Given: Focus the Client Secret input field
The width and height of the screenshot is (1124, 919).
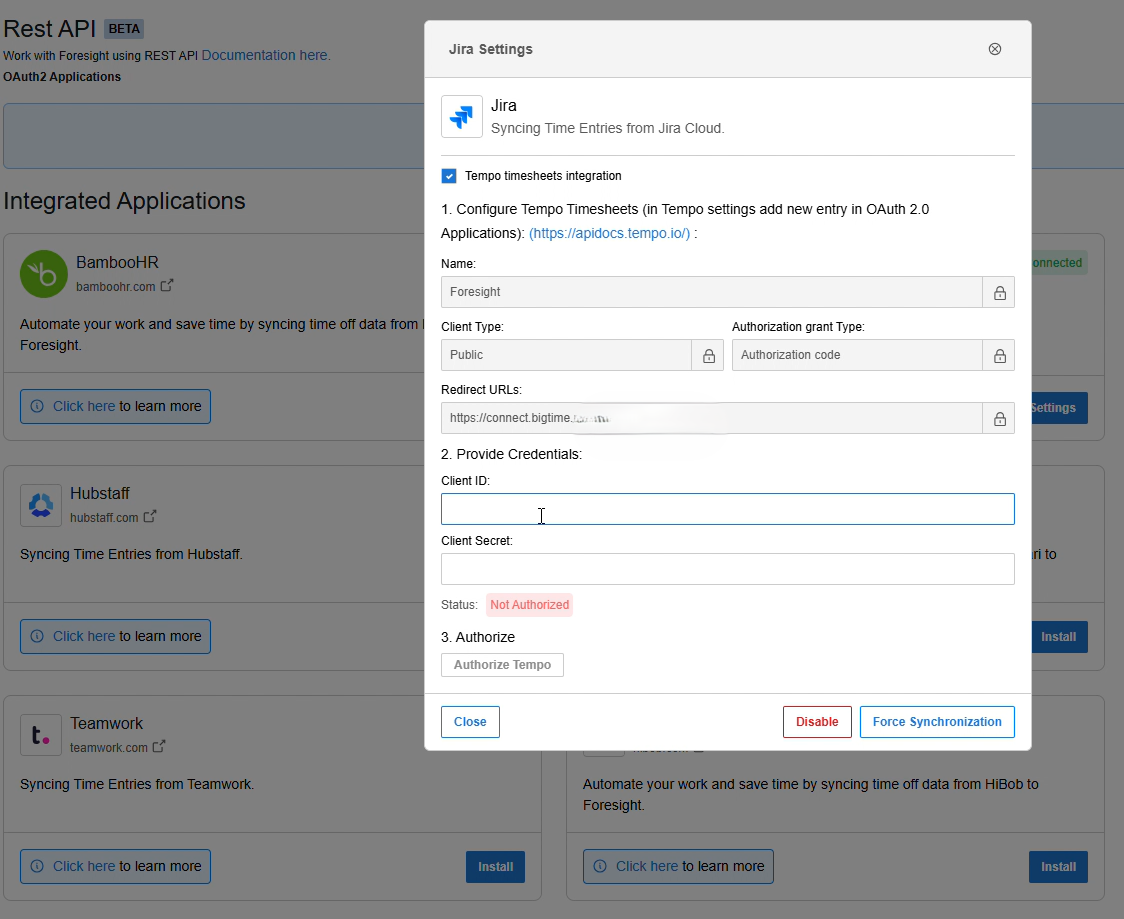Looking at the screenshot, I should click(x=728, y=569).
